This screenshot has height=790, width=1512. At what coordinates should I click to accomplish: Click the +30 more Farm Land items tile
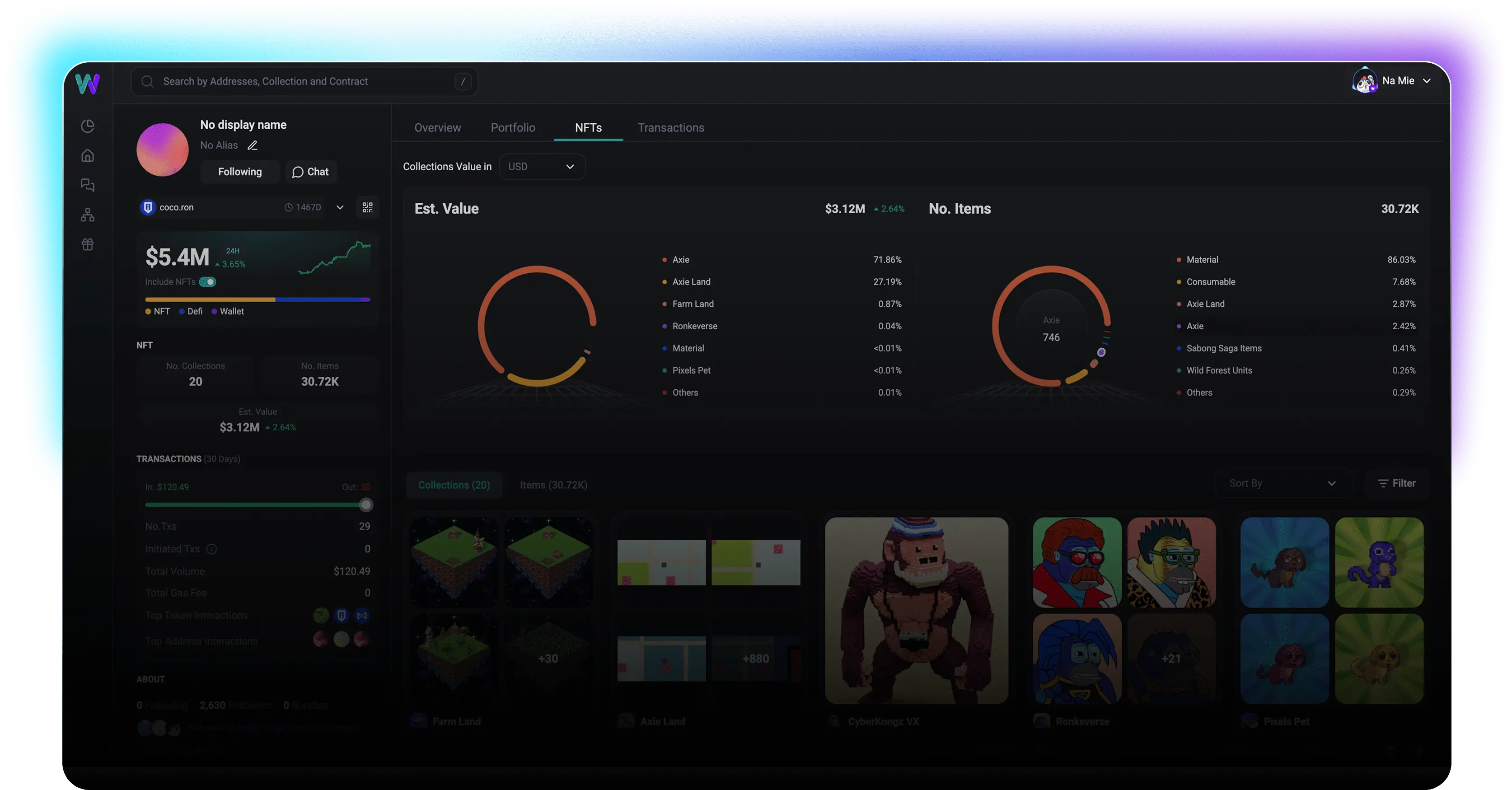[x=548, y=659]
